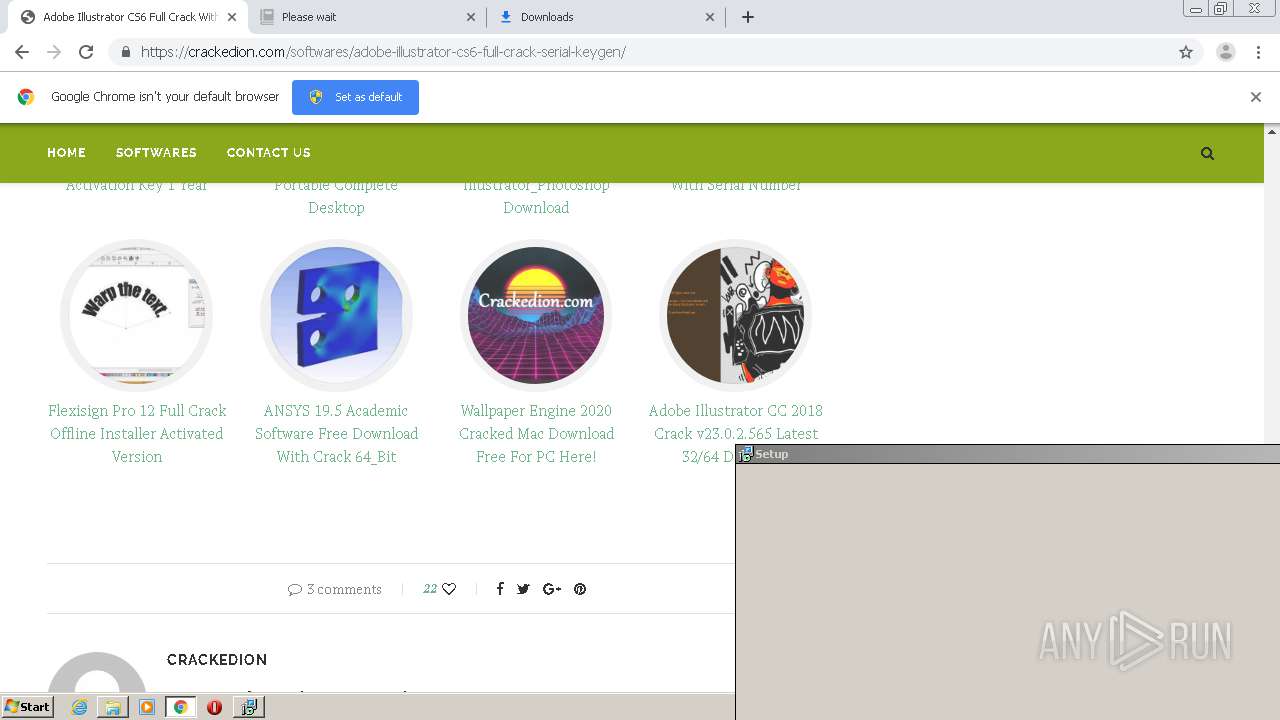Click the Crackedion.com sunset thumbnail

tap(536, 315)
